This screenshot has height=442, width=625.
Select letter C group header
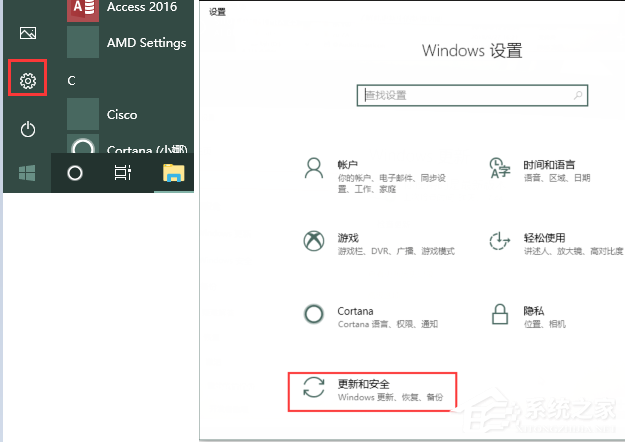[71, 81]
